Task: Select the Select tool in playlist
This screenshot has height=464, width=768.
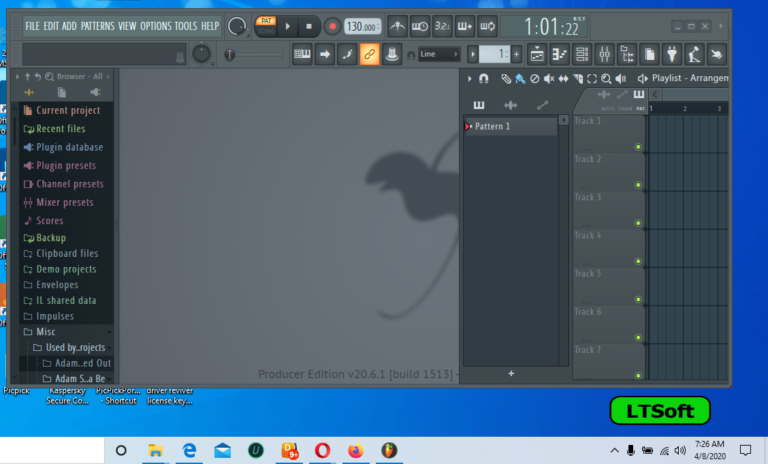Action: 592,78
